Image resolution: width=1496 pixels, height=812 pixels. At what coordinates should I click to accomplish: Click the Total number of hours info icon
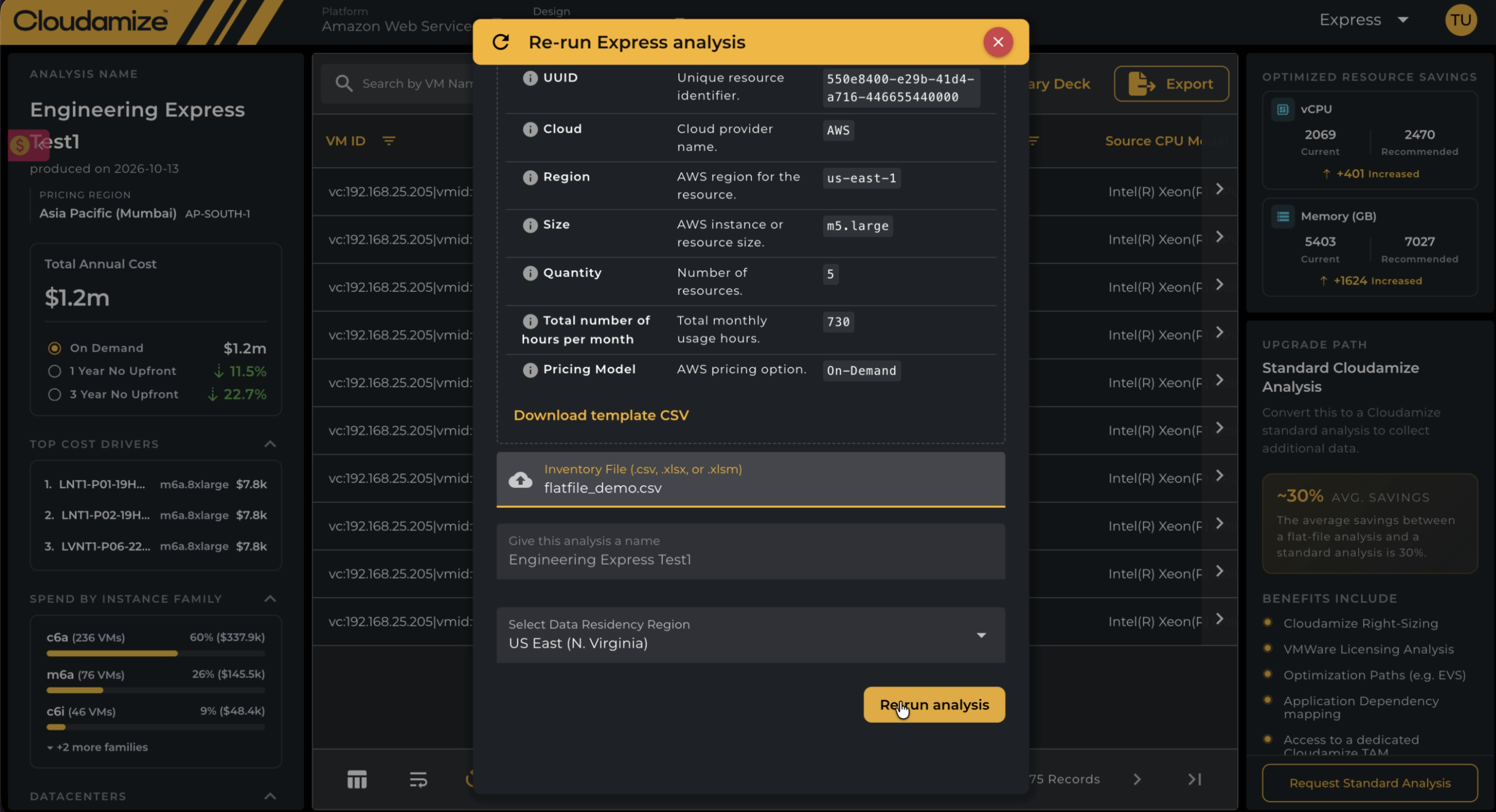pos(530,321)
